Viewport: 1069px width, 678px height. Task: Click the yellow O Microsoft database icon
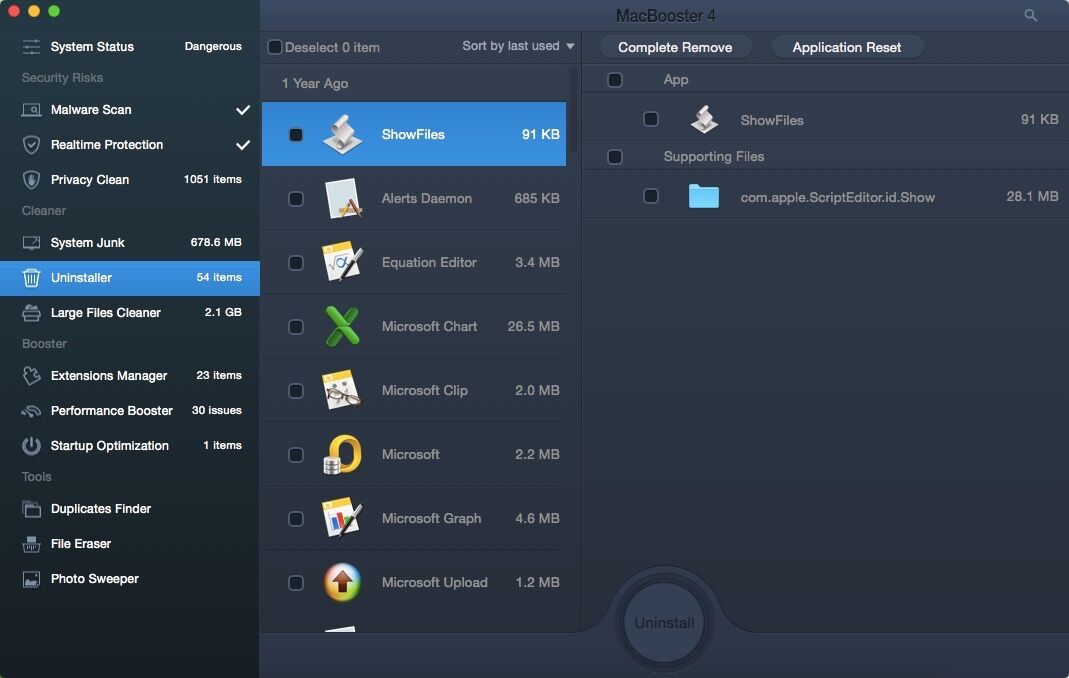[x=342, y=455]
